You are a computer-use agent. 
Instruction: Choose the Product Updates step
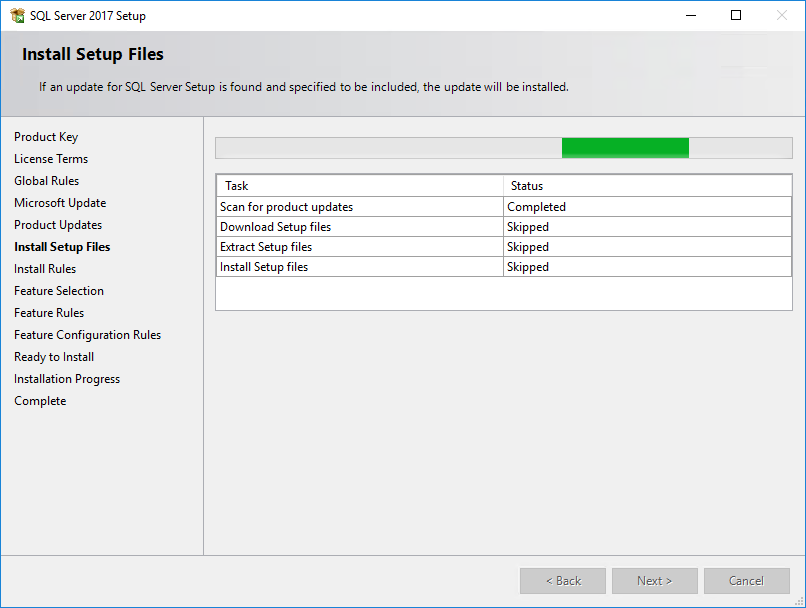tap(58, 225)
